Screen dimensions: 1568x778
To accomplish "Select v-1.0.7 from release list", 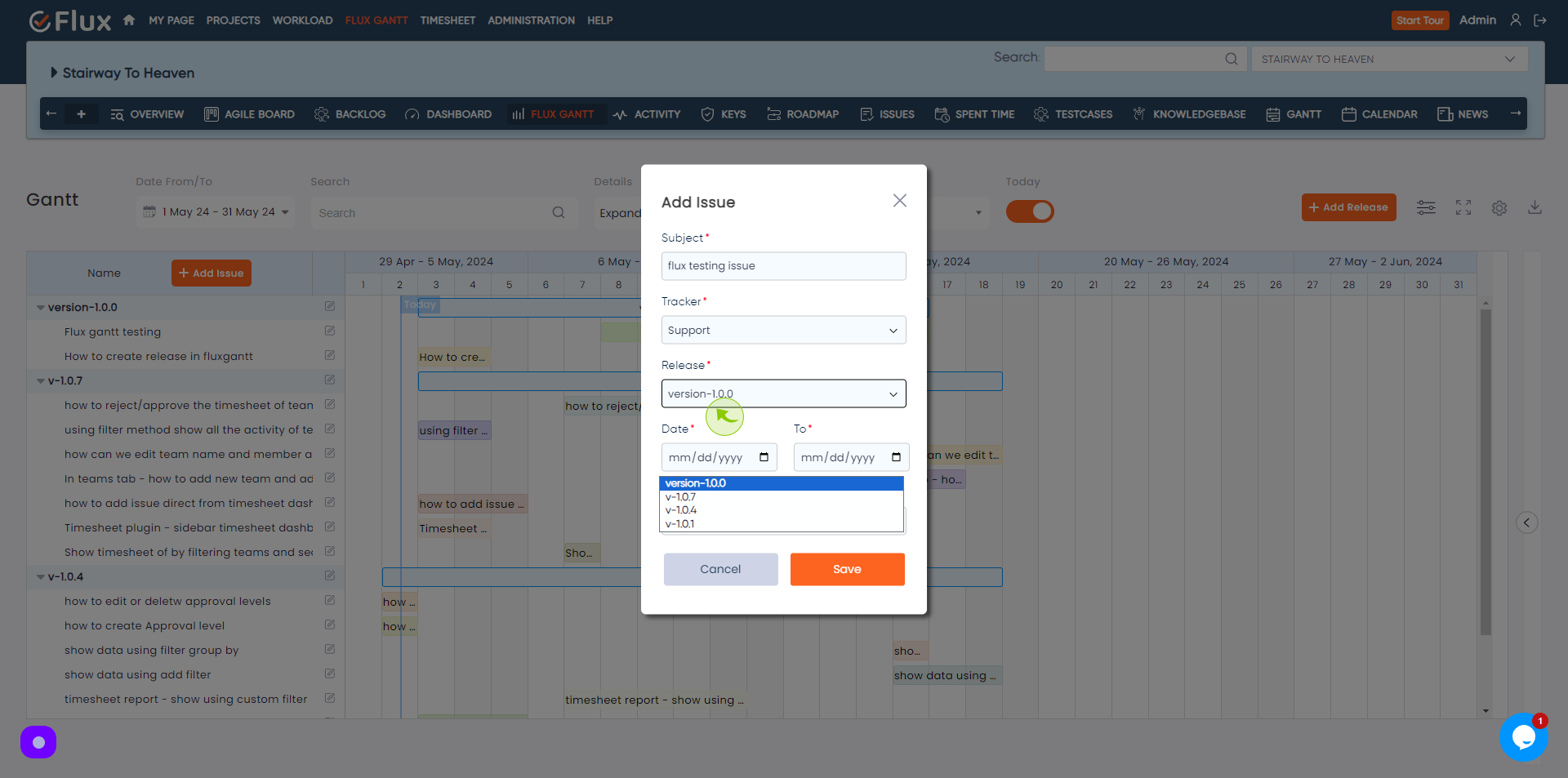I will click(x=782, y=497).
